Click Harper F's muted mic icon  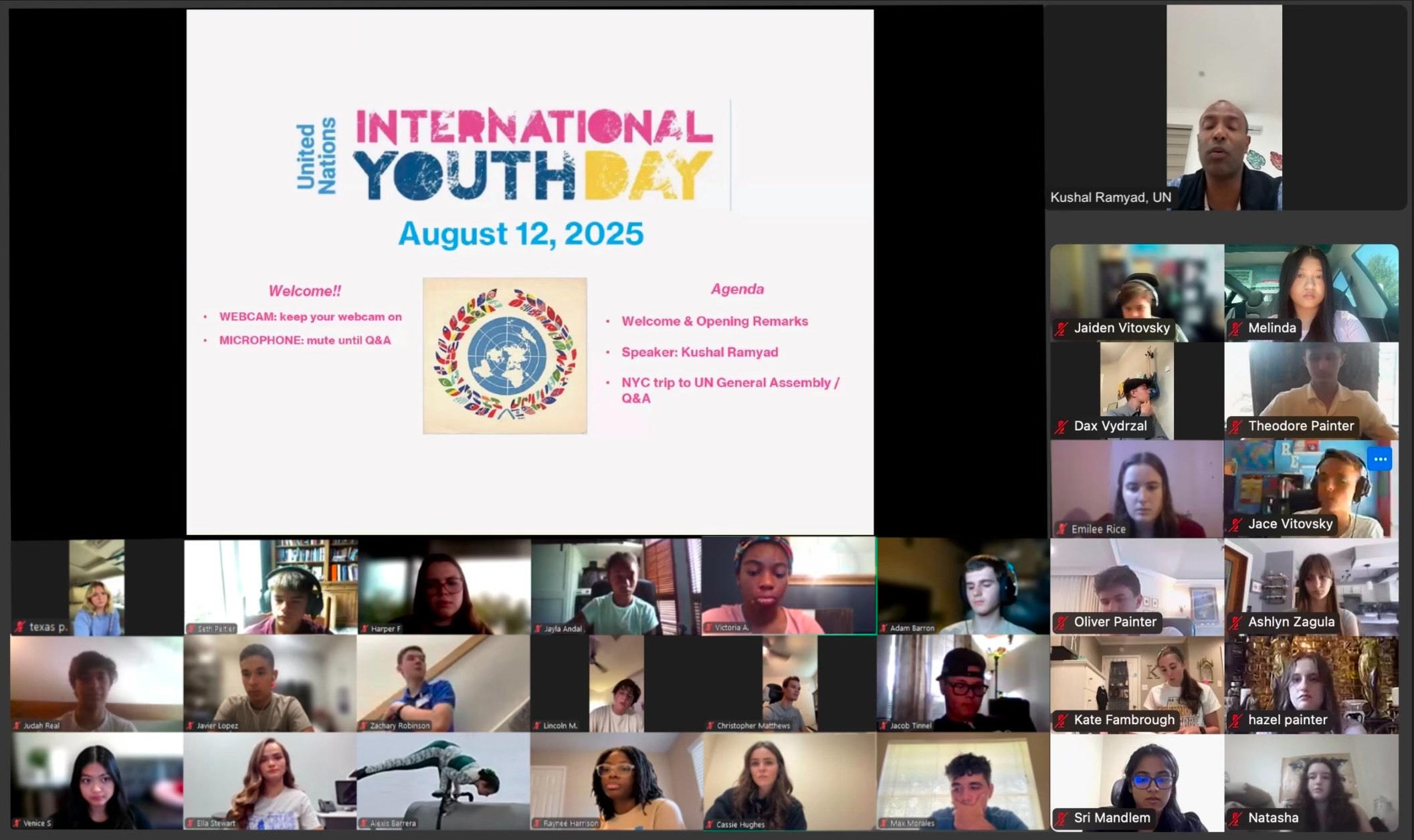365,629
